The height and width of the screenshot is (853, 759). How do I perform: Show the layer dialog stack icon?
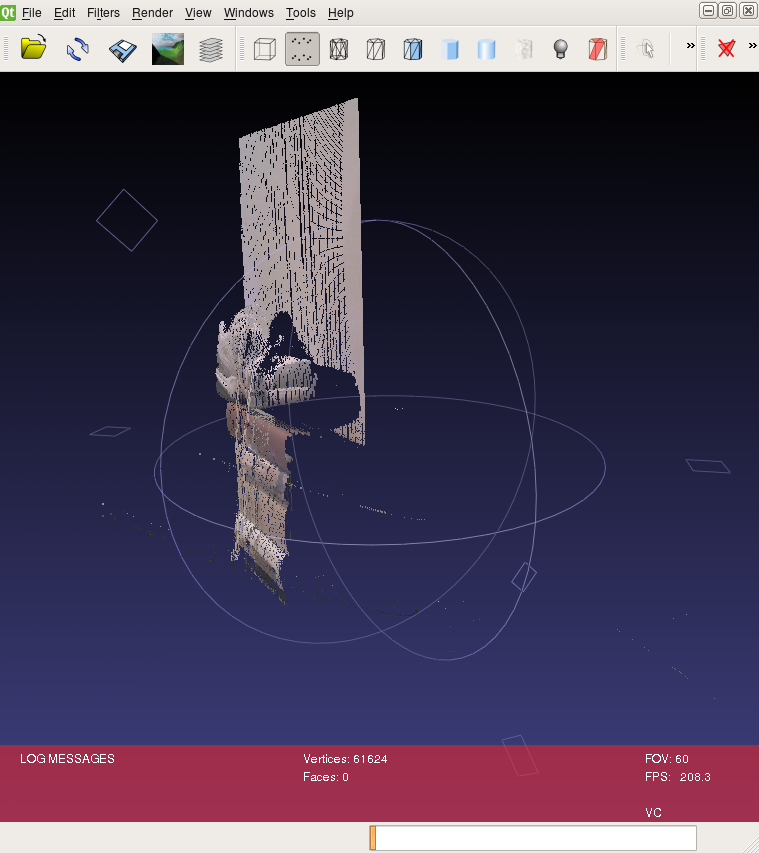tap(211, 49)
